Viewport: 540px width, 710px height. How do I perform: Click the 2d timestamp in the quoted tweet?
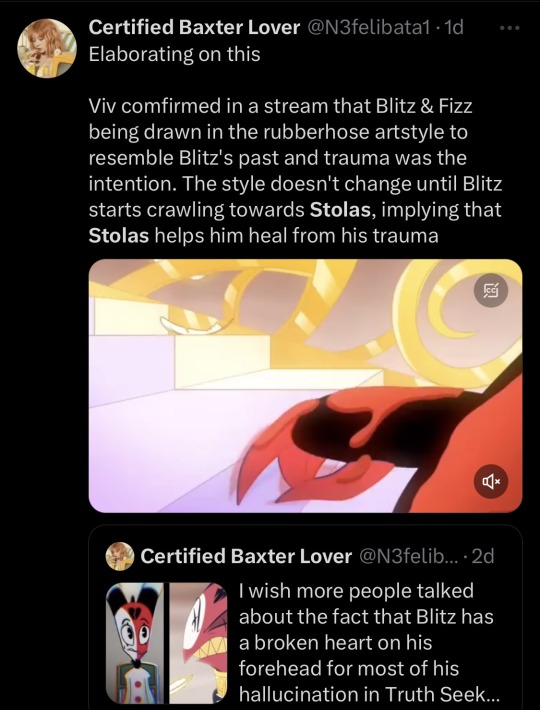tap(483, 556)
